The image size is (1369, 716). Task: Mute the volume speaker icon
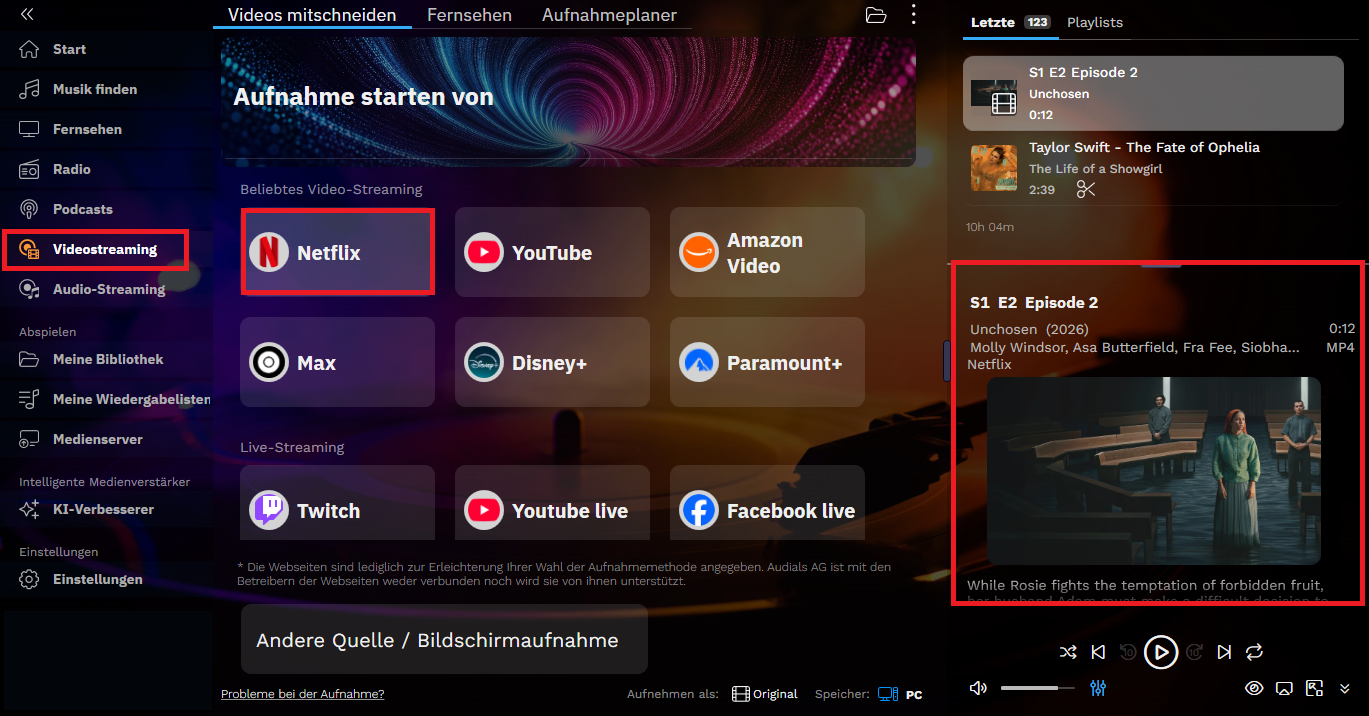click(978, 688)
